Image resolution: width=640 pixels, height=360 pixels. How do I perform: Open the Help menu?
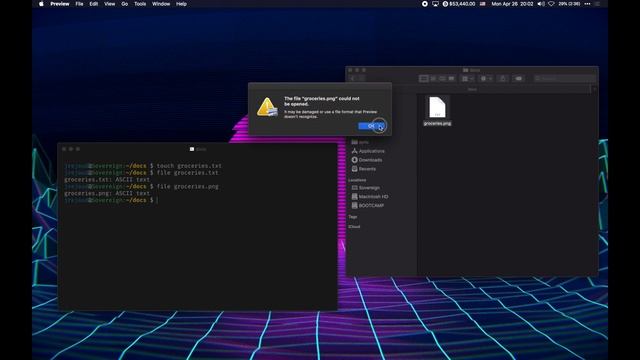(181, 4)
